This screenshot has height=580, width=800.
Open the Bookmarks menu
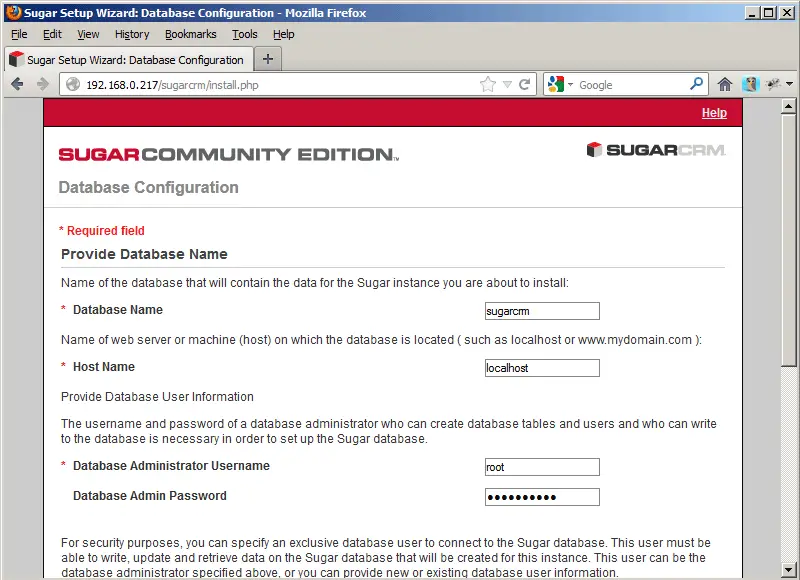click(x=190, y=34)
